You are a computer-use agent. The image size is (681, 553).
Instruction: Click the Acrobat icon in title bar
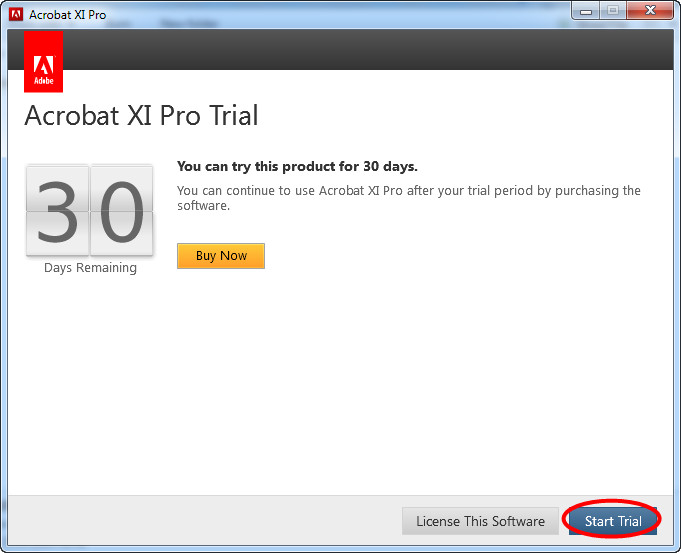click(16, 14)
